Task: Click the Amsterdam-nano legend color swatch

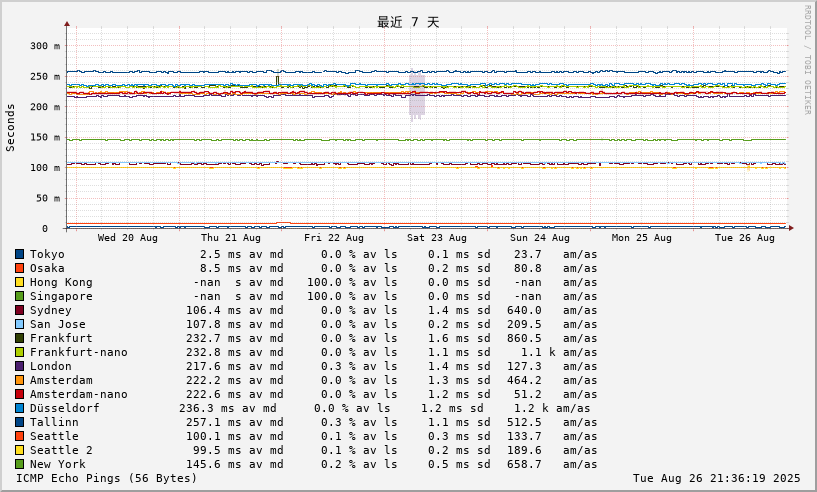Action: pyautogui.click(x=19, y=395)
